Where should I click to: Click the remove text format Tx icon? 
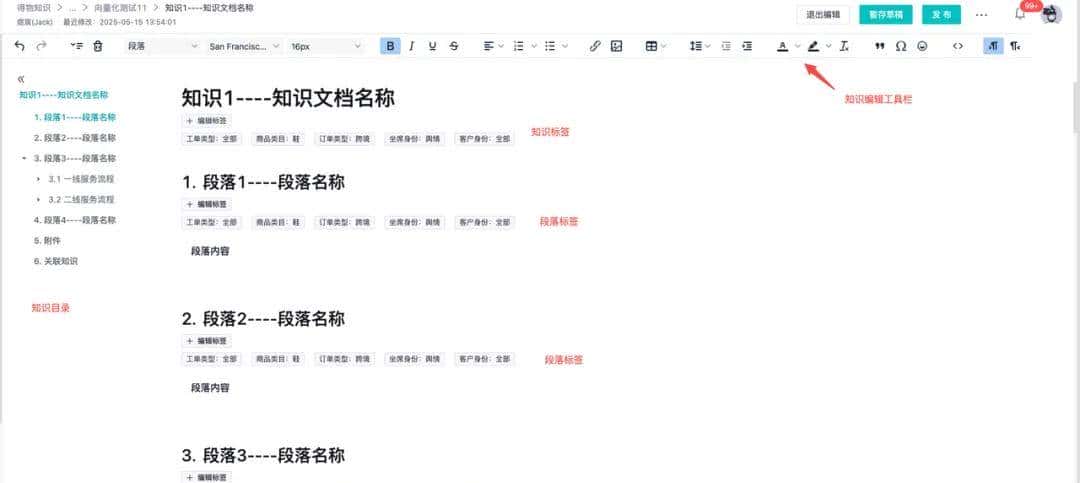pyautogui.click(x=844, y=46)
